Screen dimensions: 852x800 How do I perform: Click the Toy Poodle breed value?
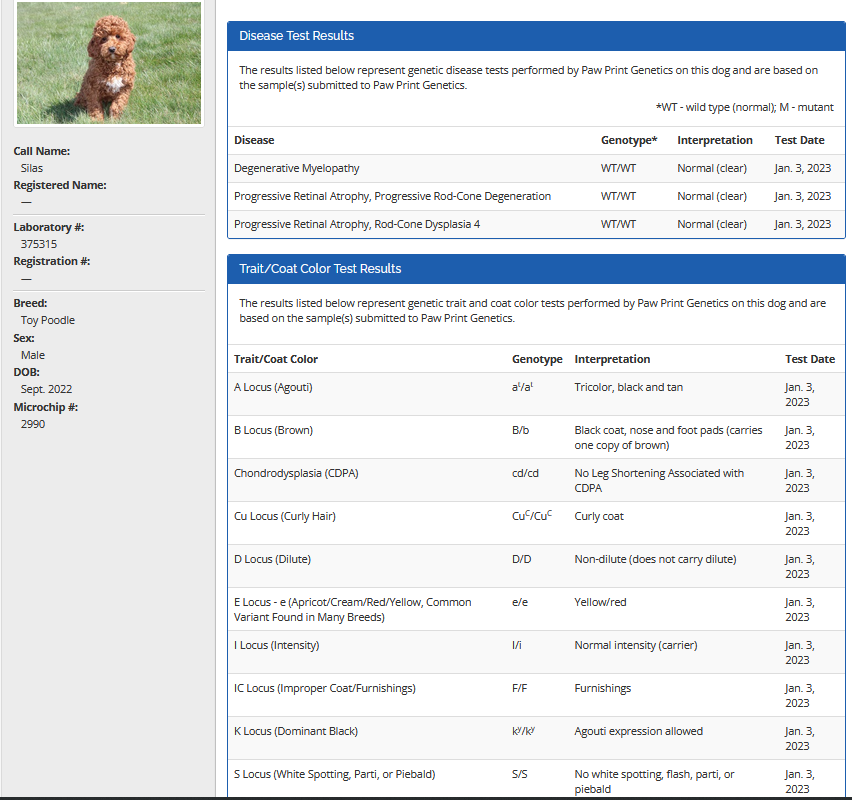(48, 320)
